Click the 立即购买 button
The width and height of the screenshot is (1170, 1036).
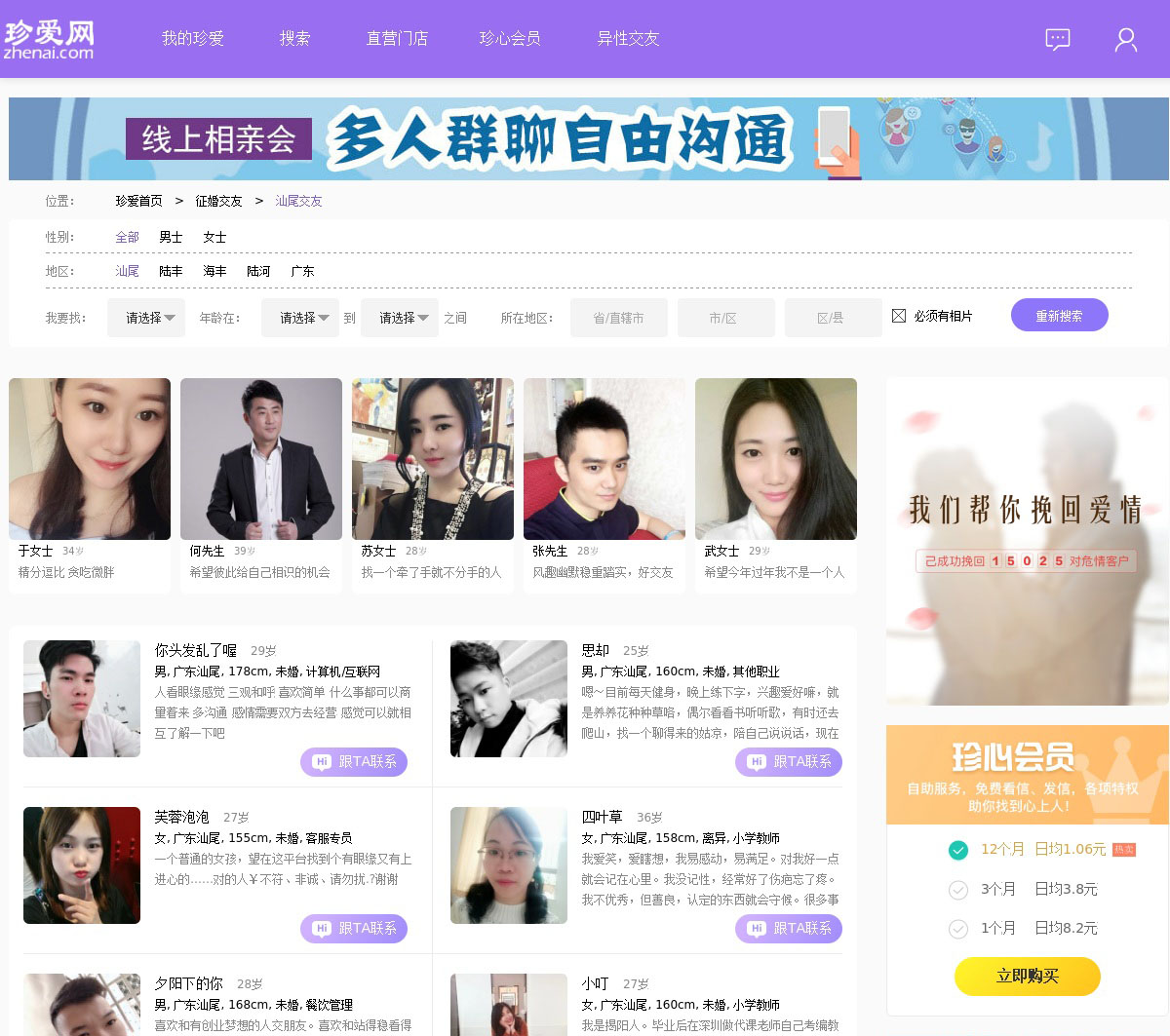coord(1028,976)
